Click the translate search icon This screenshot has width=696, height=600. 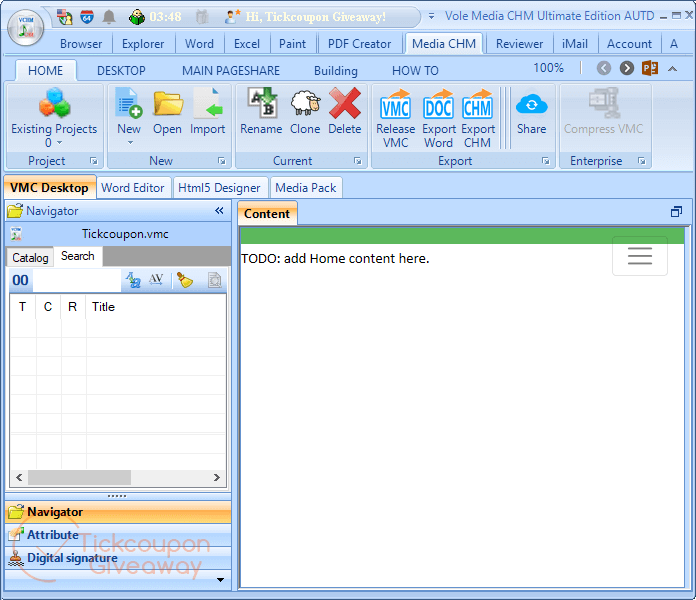[x=133, y=280]
